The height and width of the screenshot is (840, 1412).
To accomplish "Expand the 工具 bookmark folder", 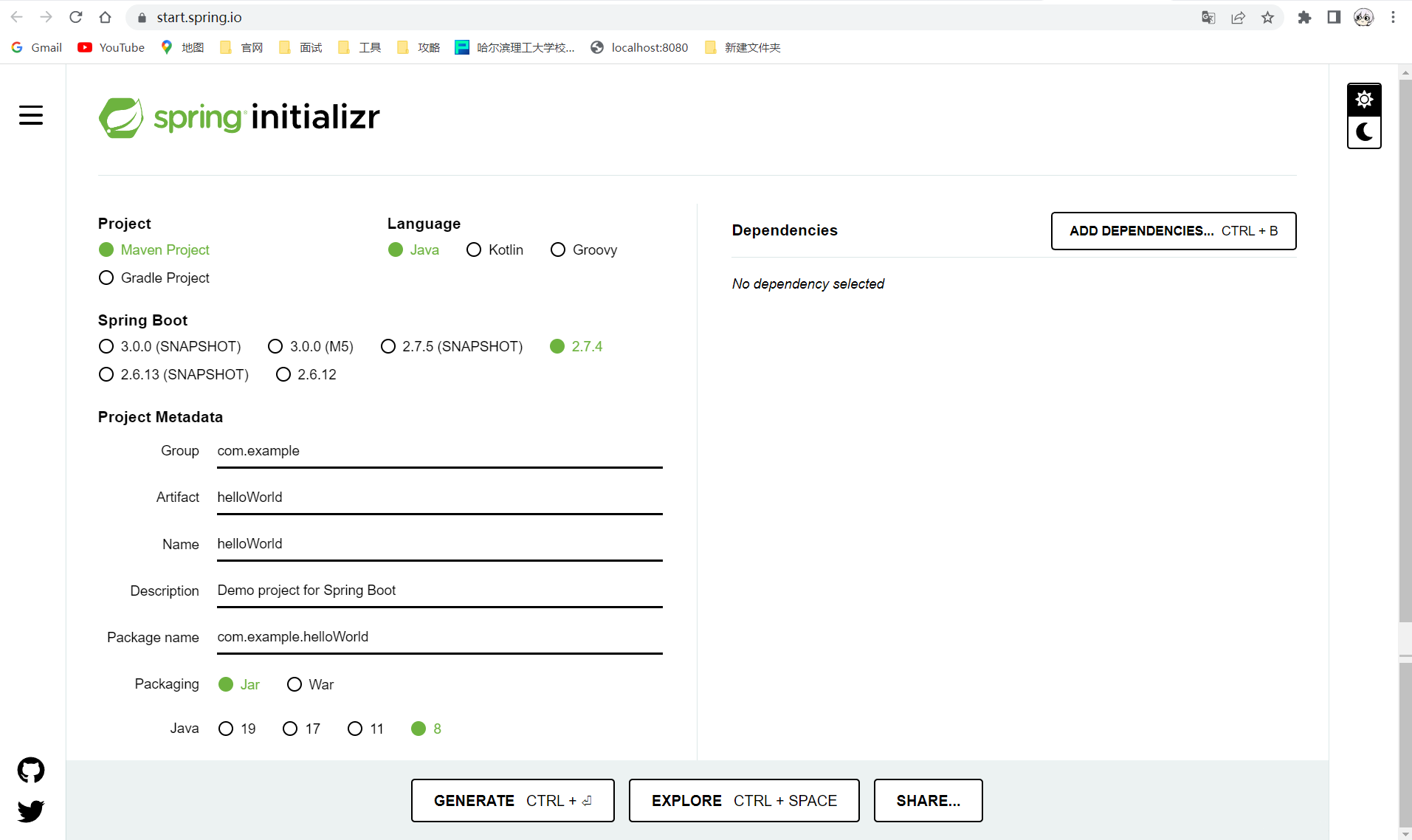I will (359, 47).
